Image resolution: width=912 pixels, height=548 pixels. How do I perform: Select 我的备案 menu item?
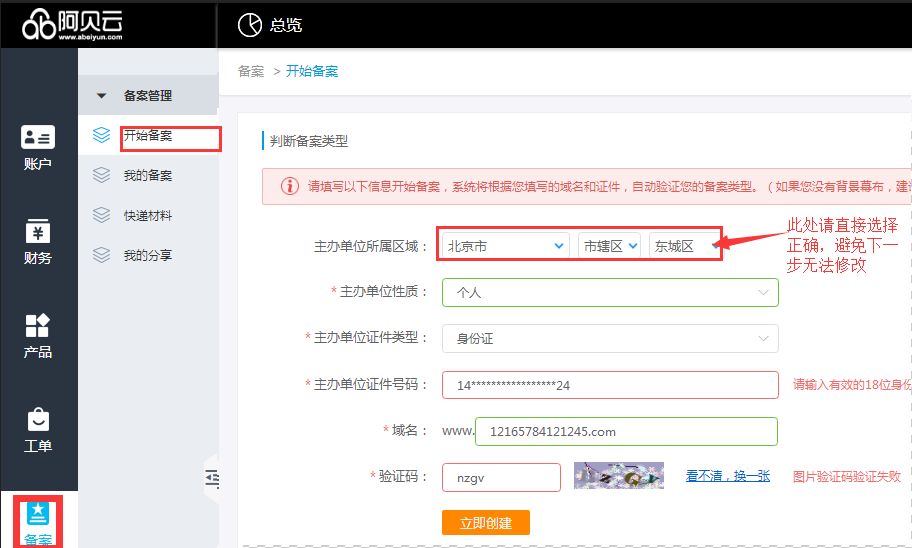[x=148, y=175]
